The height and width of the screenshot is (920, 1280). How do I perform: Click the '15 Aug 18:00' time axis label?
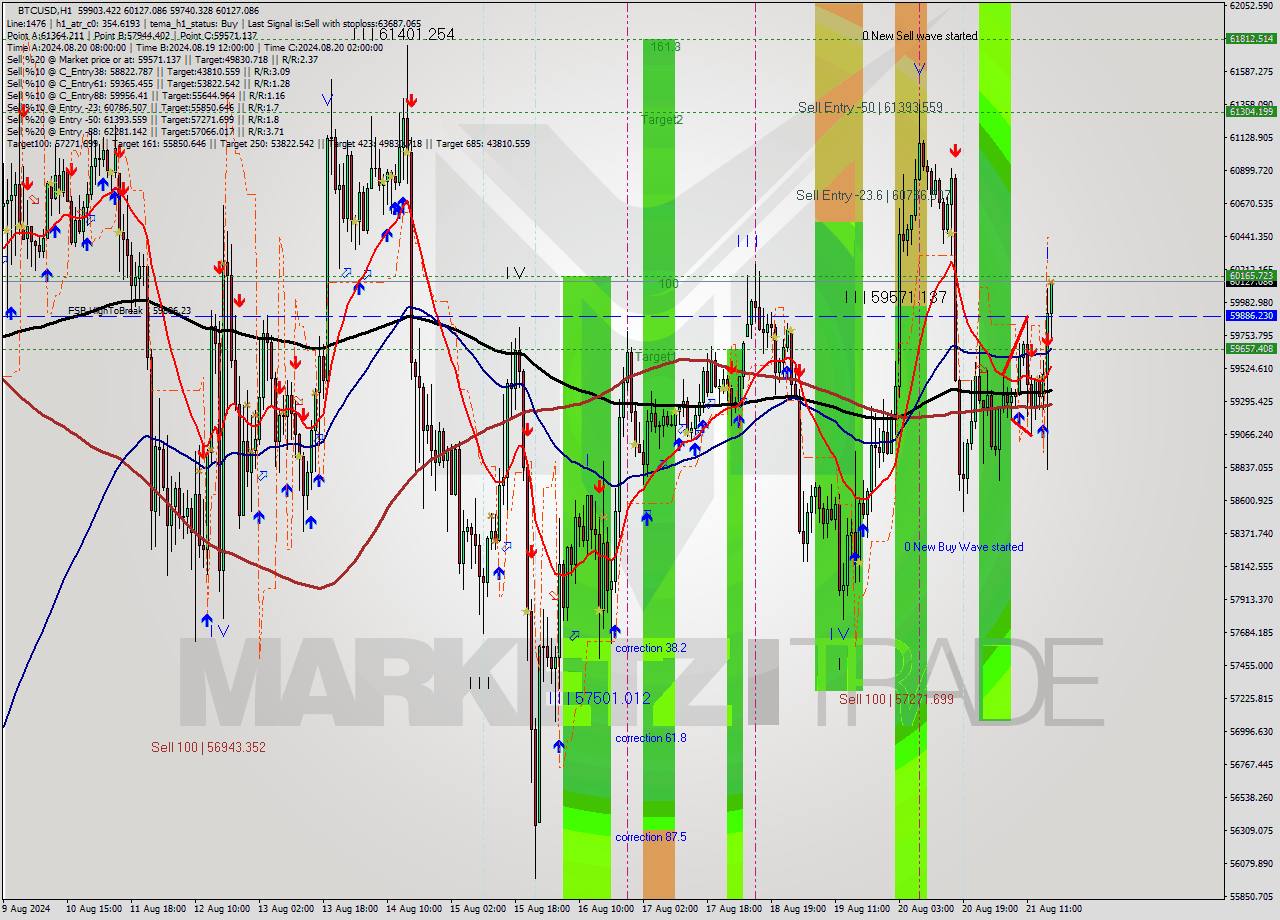(542, 910)
